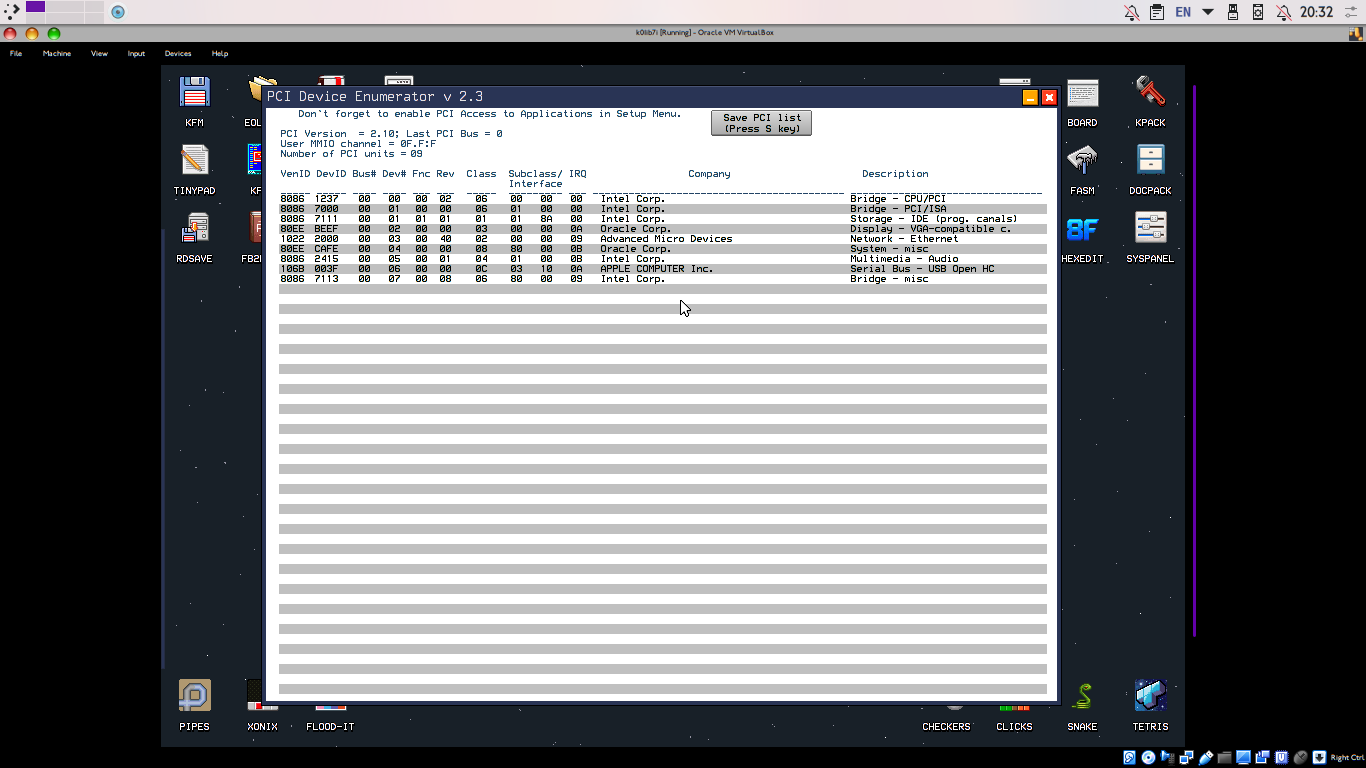
Task: Click the Right Ctrl host key indicator
Action: [x=1347, y=757]
